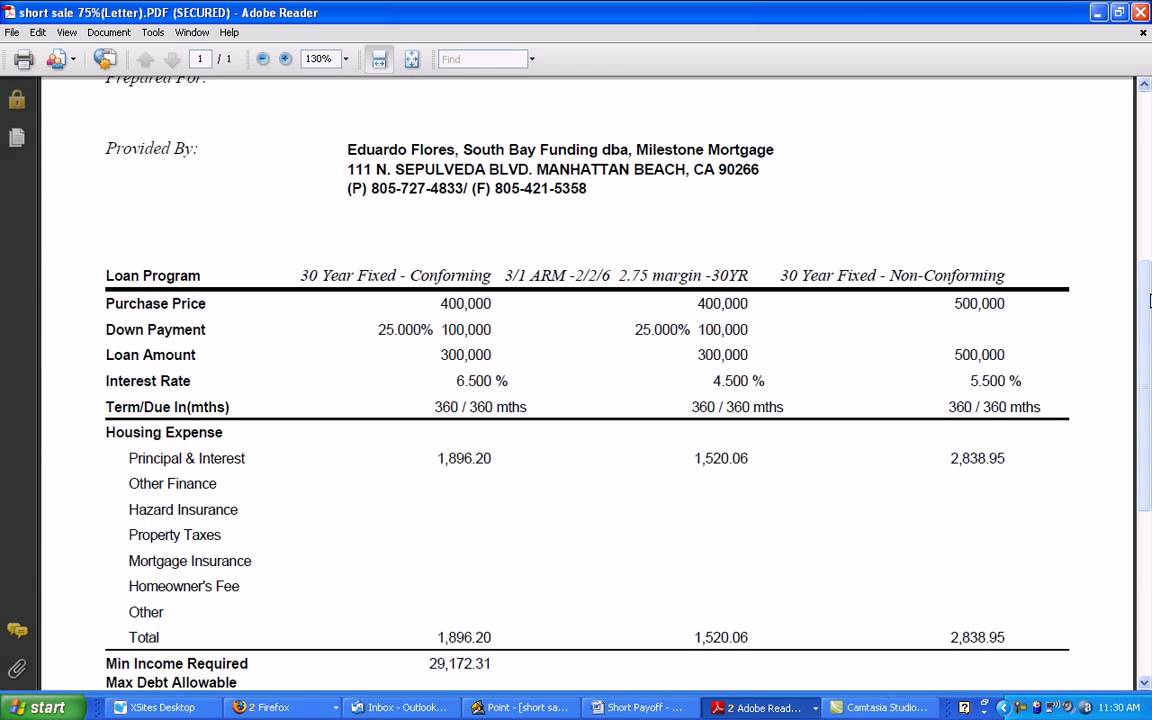Open the Document menu
1152x720 pixels.
click(x=109, y=32)
